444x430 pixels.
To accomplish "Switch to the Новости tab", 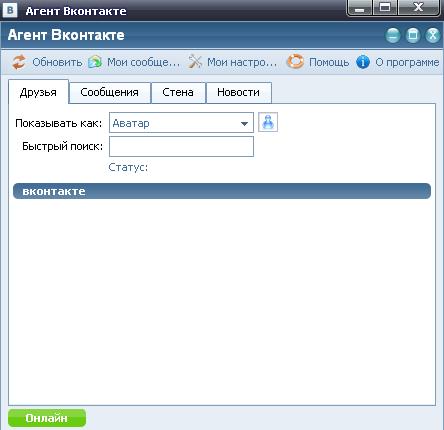I will [239, 92].
